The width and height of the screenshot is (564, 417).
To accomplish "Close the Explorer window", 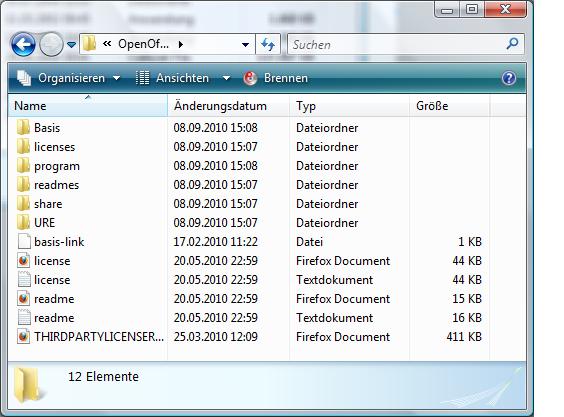I will [506, 9].
